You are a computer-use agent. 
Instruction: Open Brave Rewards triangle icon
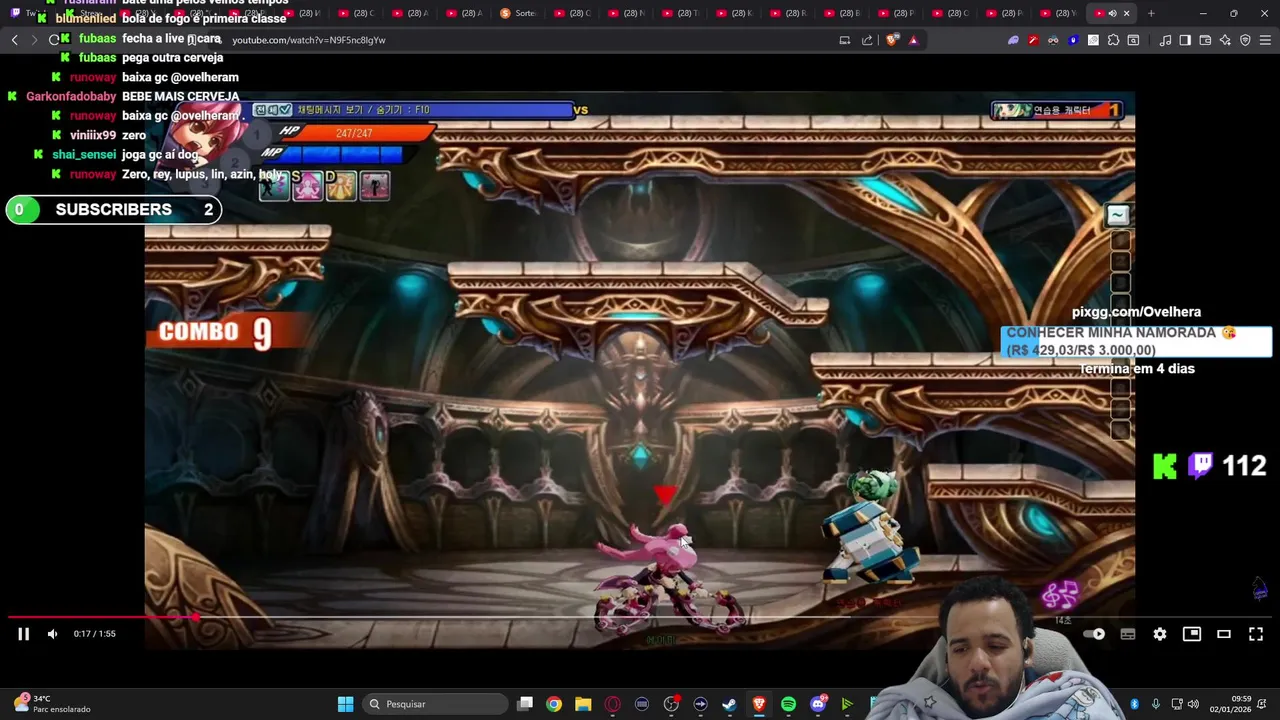(913, 40)
